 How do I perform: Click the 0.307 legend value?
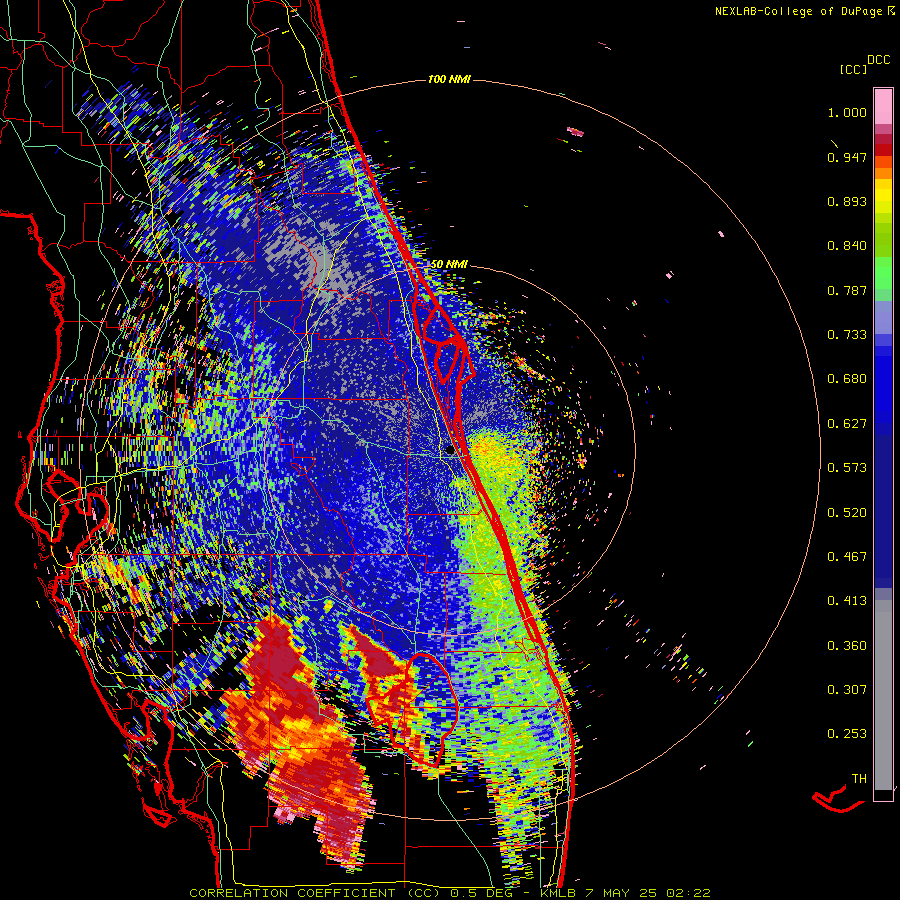(847, 690)
